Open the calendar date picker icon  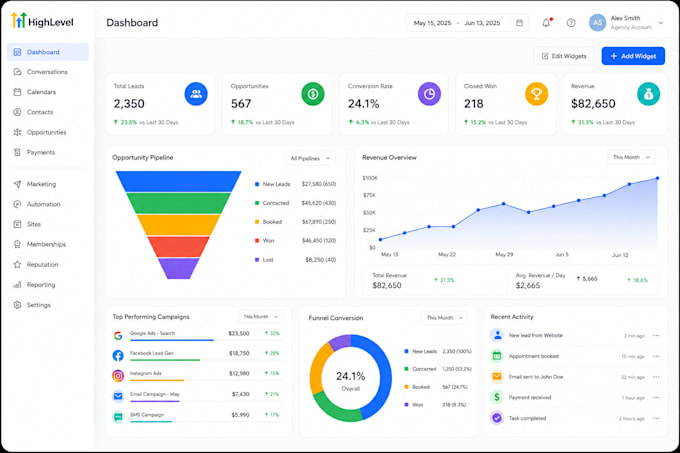click(x=519, y=23)
